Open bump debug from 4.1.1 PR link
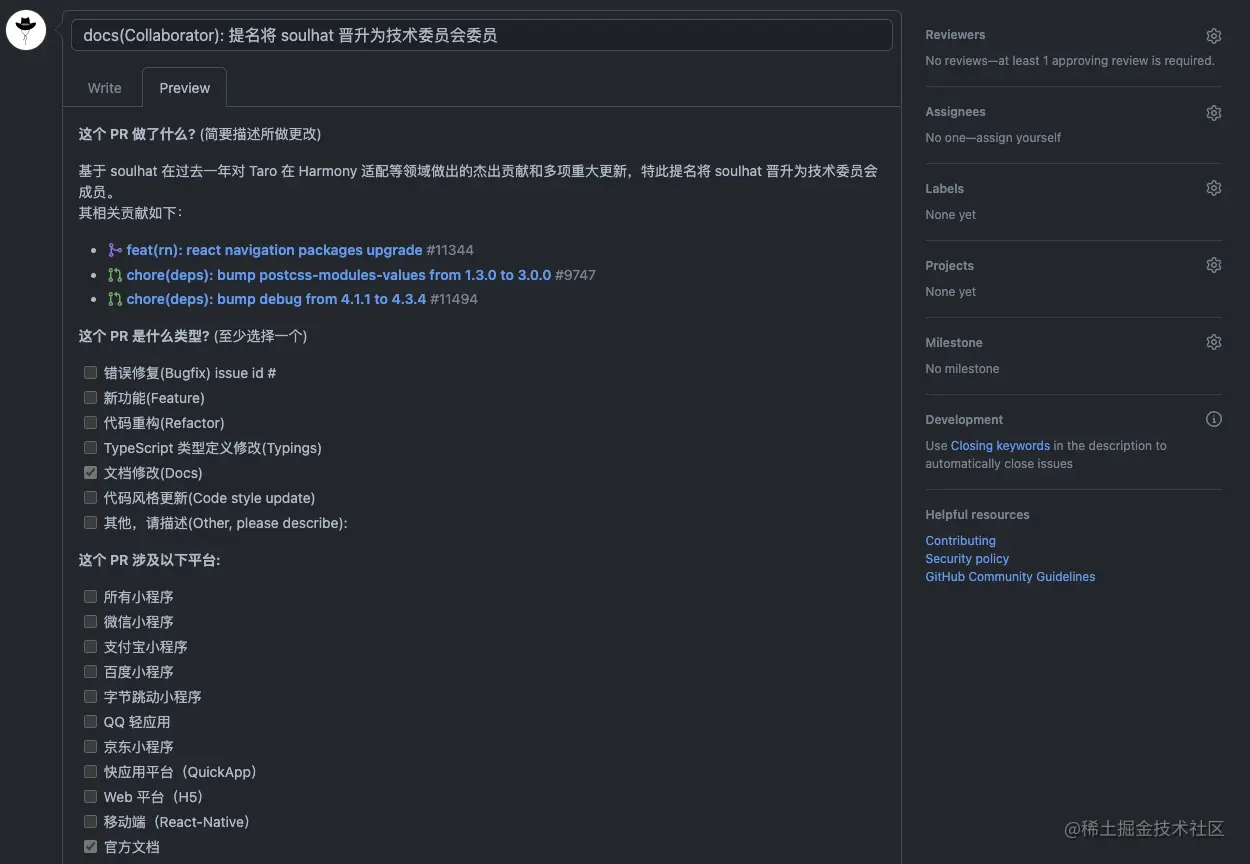 (276, 299)
